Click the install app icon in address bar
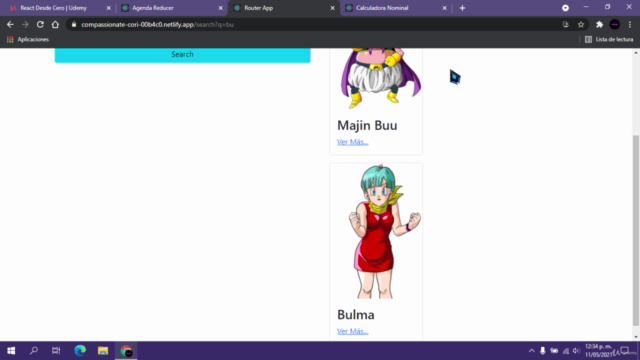This screenshot has width=640, height=360. 566,24
